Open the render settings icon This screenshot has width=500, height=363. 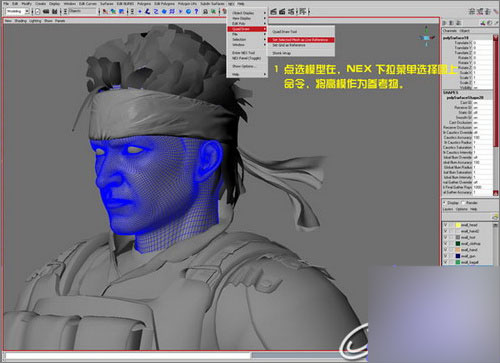[x=291, y=11]
